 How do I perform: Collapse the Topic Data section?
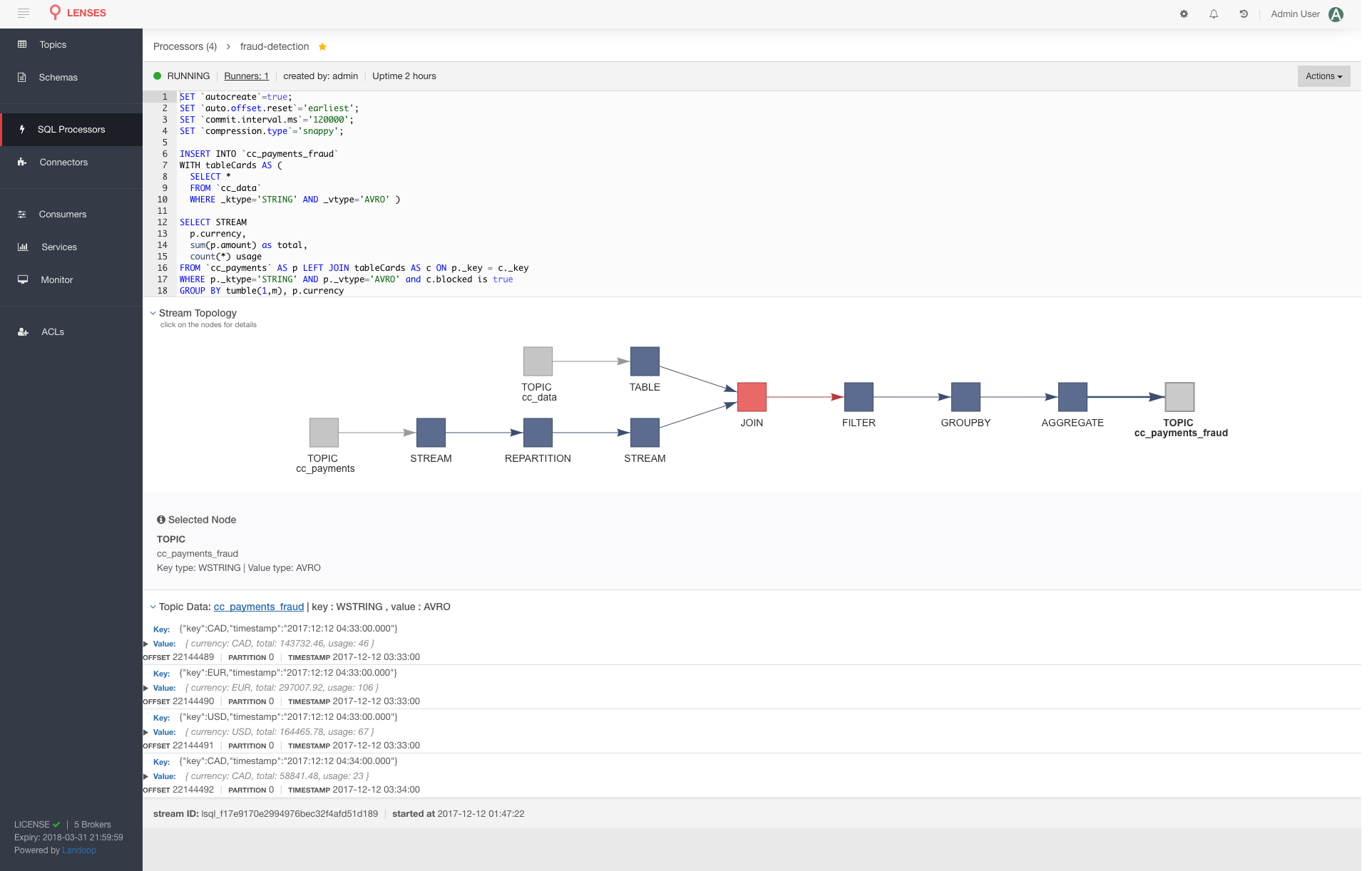point(153,607)
